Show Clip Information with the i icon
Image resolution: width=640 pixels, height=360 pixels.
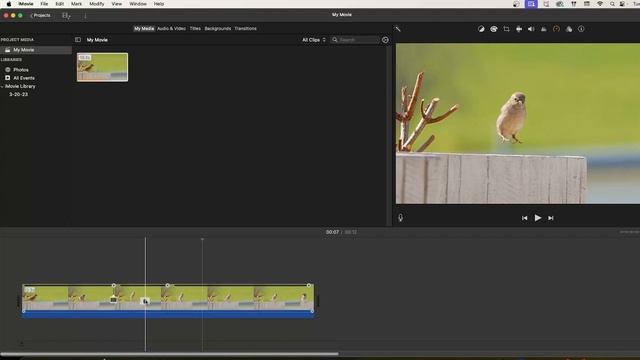click(x=581, y=29)
